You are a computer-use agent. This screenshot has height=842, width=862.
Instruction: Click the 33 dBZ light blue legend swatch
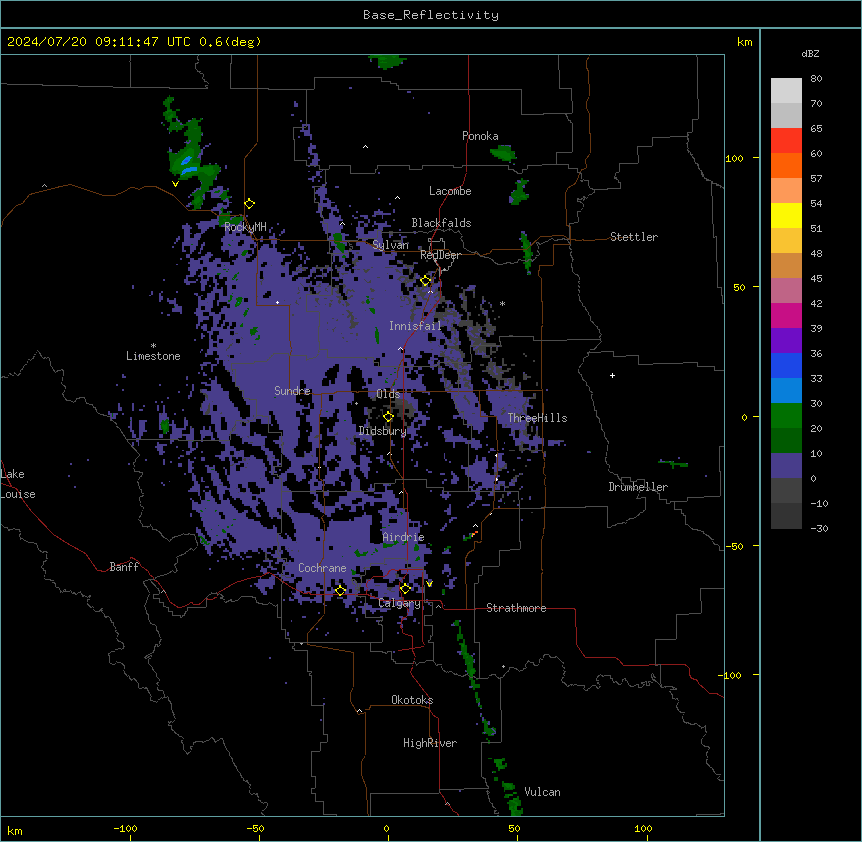tap(786, 390)
